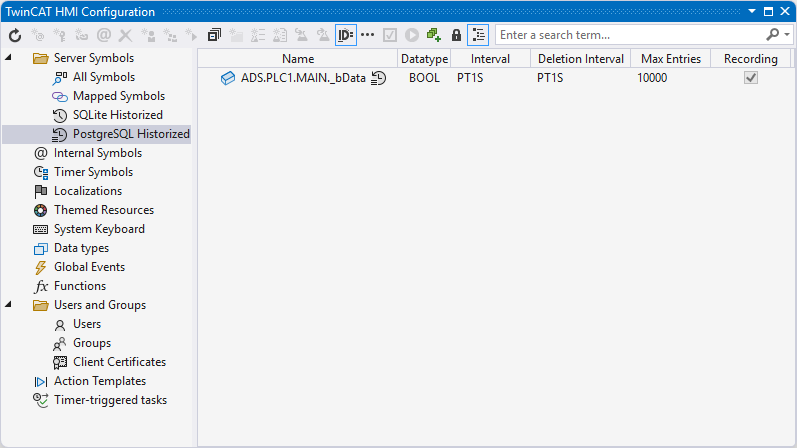Open All Symbols in tree
Viewport: 797px width, 448px height.
[104, 77]
